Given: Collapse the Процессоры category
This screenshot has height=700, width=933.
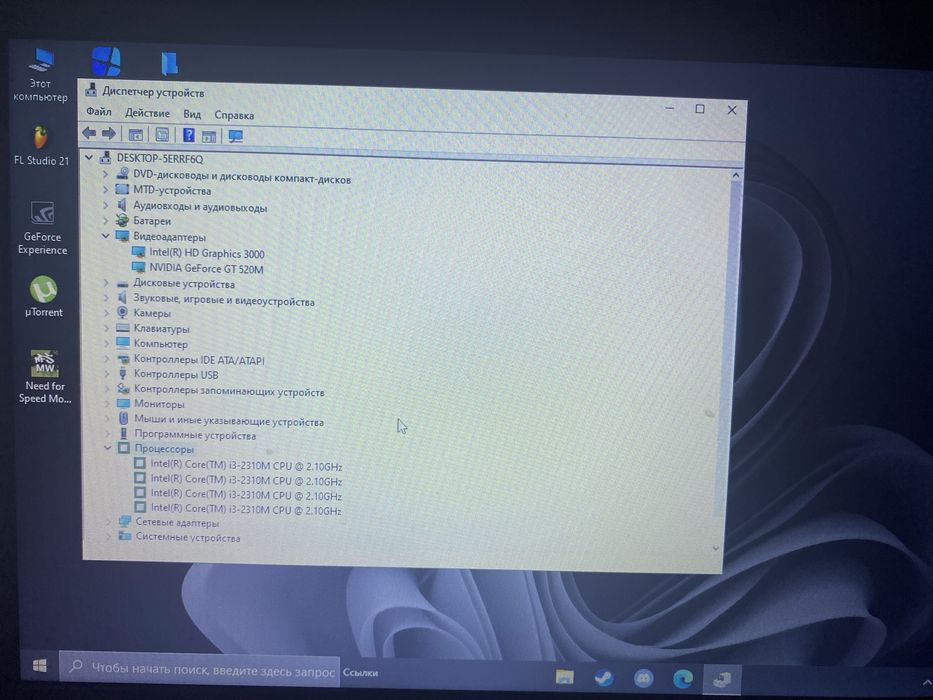Looking at the screenshot, I should pos(108,448).
